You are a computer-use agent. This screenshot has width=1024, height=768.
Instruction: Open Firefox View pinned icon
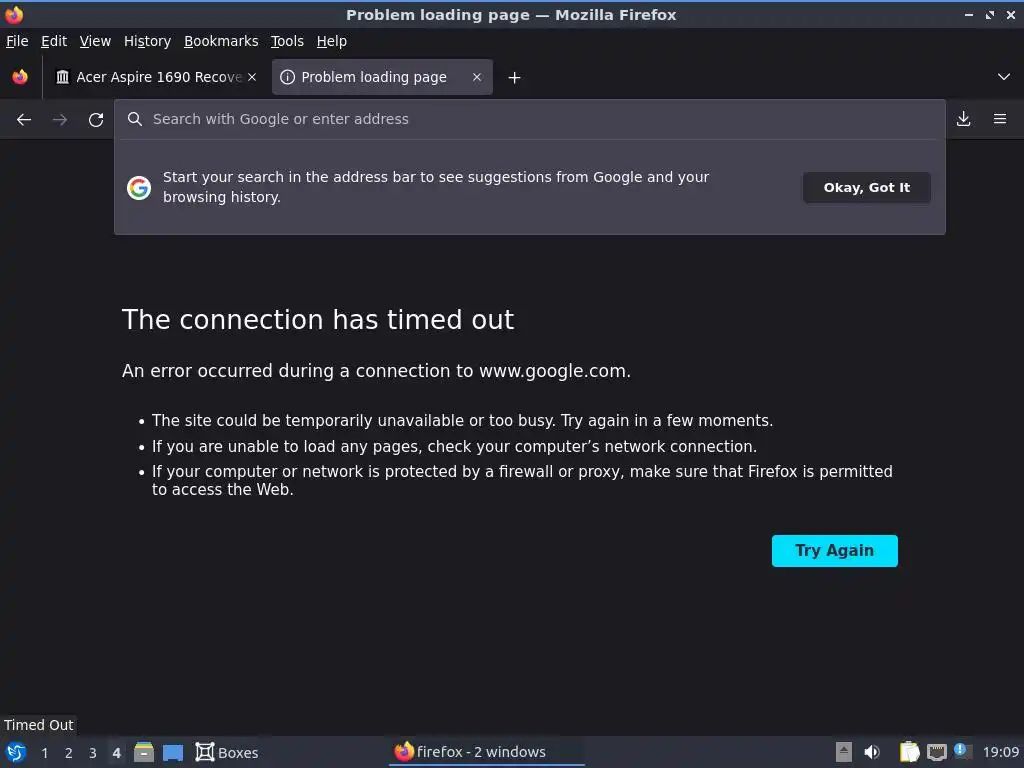[20, 77]
